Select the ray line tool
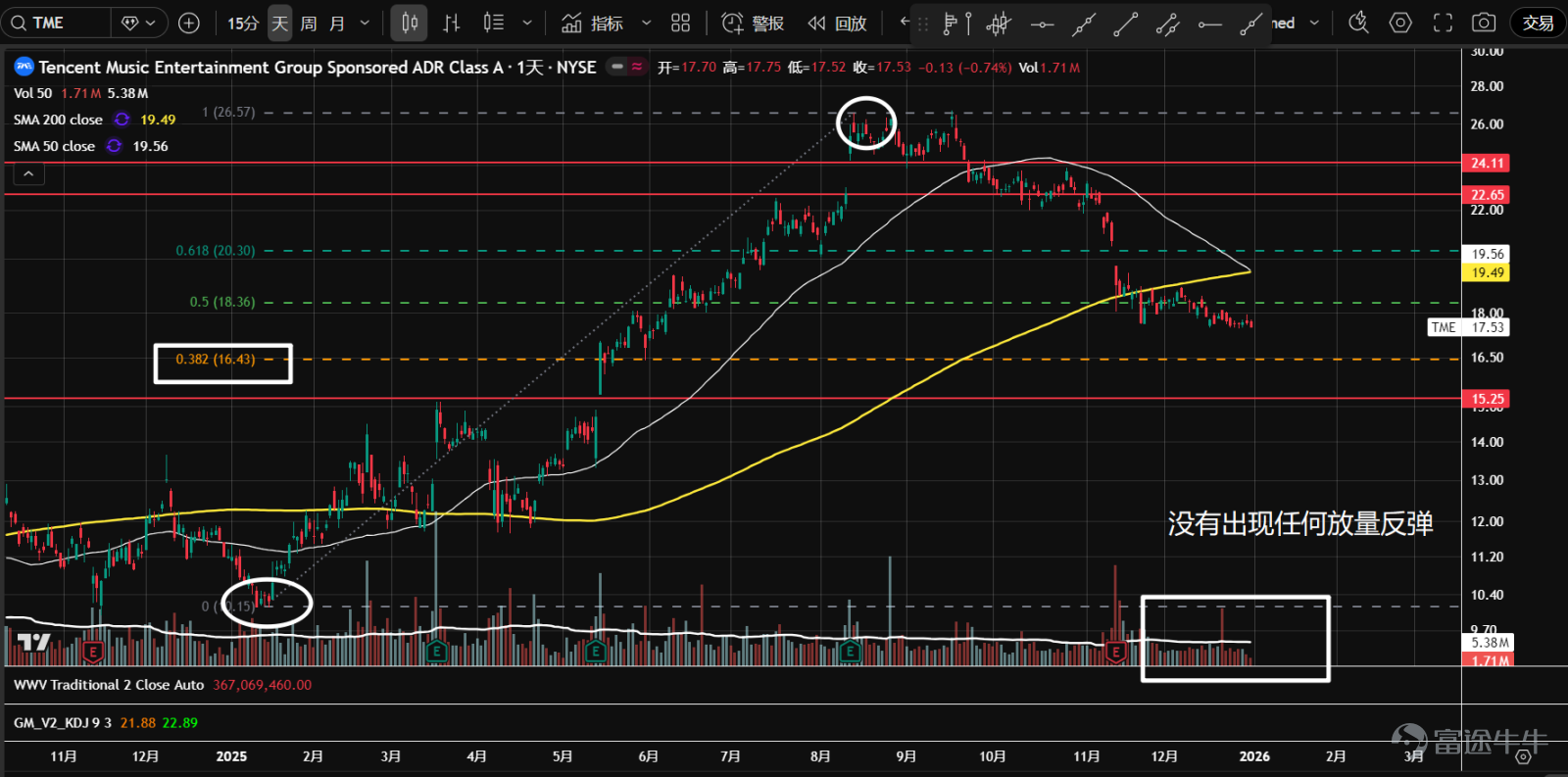1568x777 pixels. click(x=1250, y=24)
